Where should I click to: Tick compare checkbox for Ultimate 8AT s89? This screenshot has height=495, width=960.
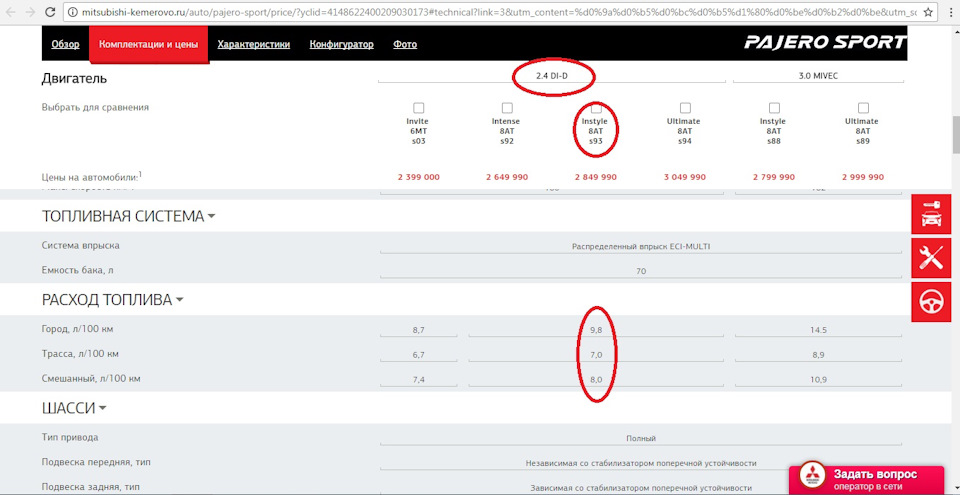(863, 108)
